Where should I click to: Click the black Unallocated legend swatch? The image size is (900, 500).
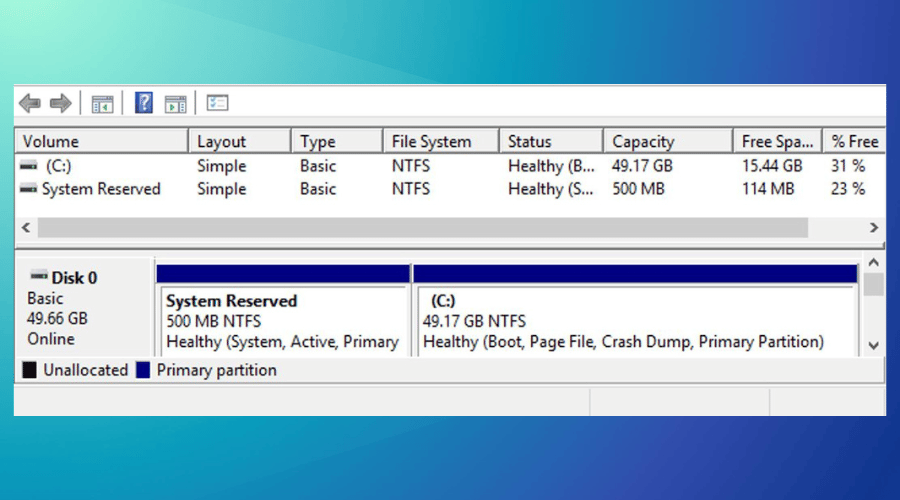(x=29, y=370)
